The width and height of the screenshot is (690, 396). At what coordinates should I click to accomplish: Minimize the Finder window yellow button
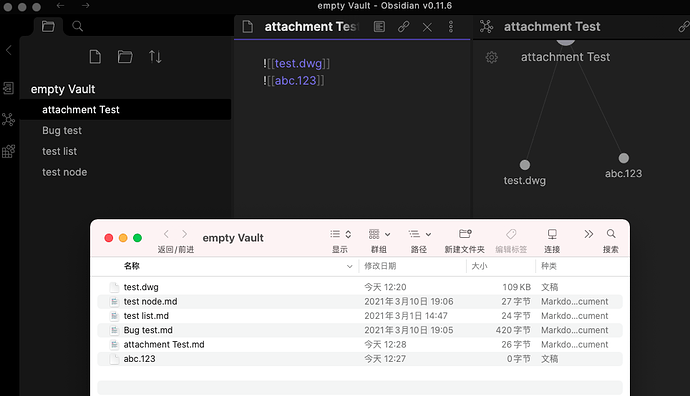pos(123,238)
